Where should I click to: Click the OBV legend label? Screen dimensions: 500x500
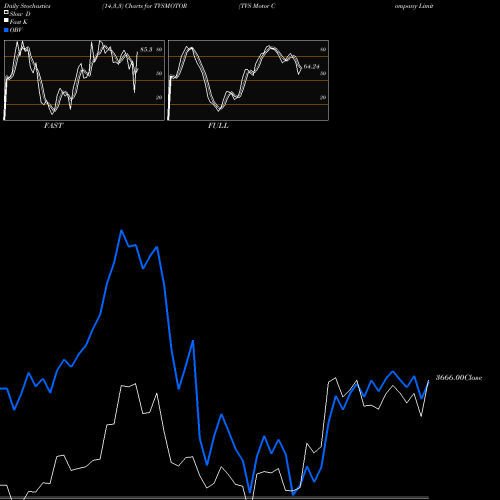[16, 30]
